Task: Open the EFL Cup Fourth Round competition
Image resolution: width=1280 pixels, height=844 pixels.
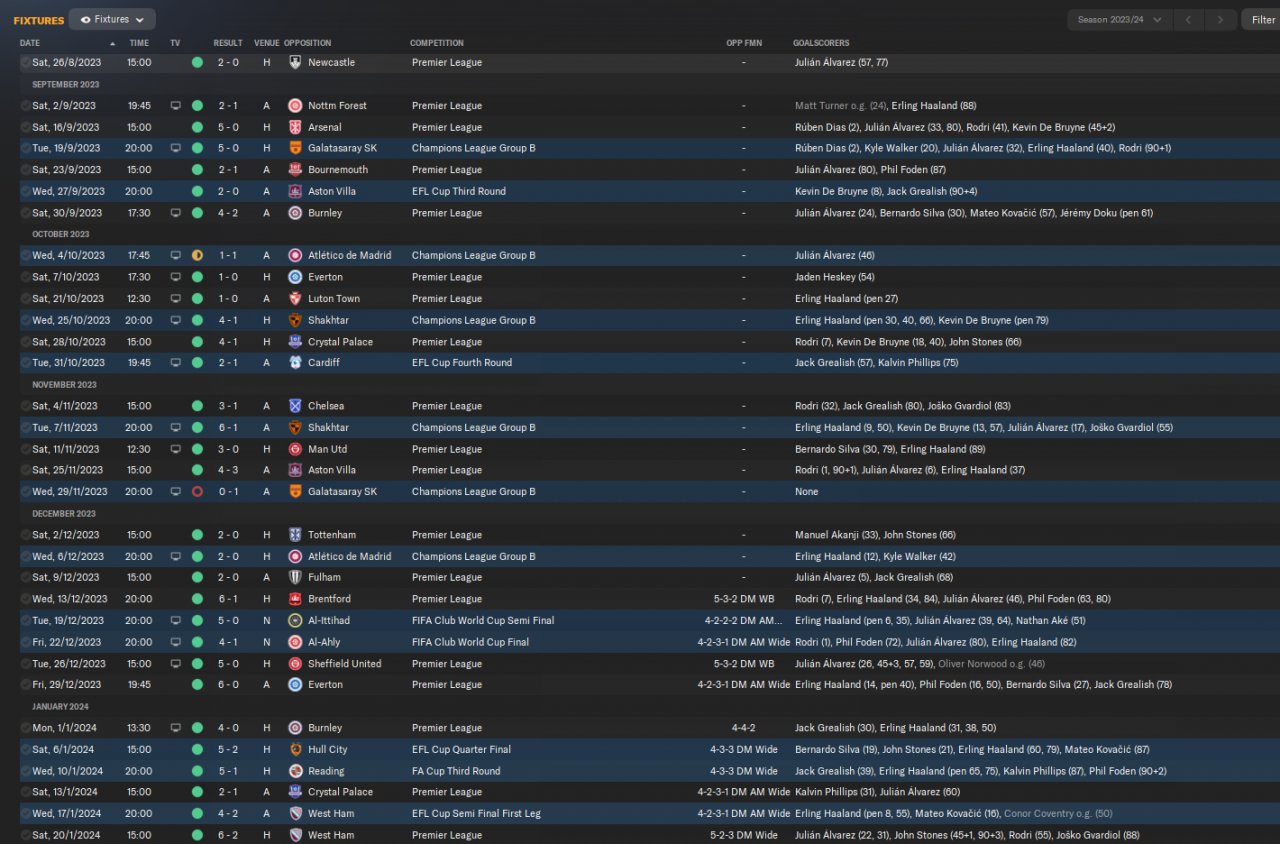Action: (x=462, y=362)
